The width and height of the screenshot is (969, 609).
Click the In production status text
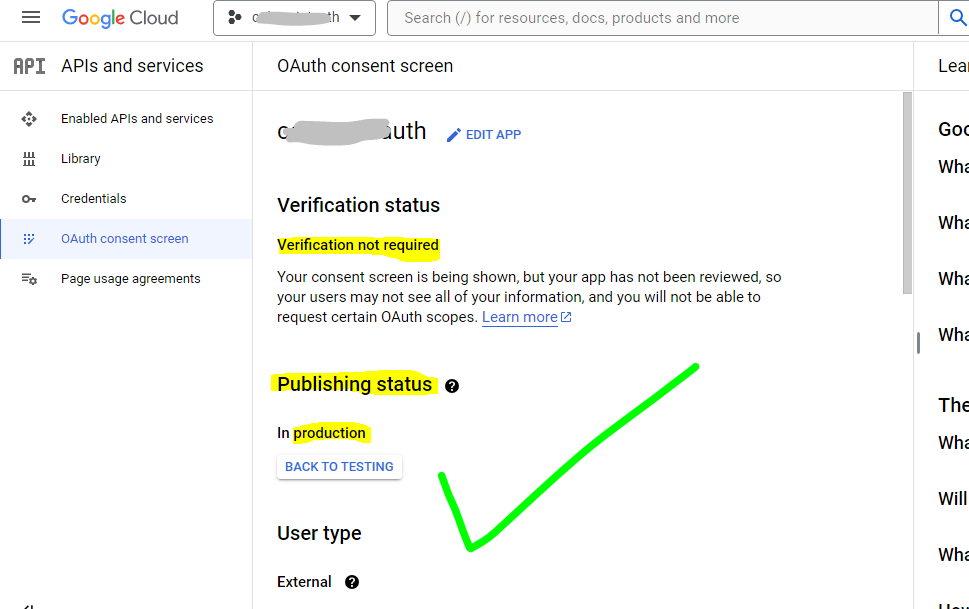[x=321, y=433]
